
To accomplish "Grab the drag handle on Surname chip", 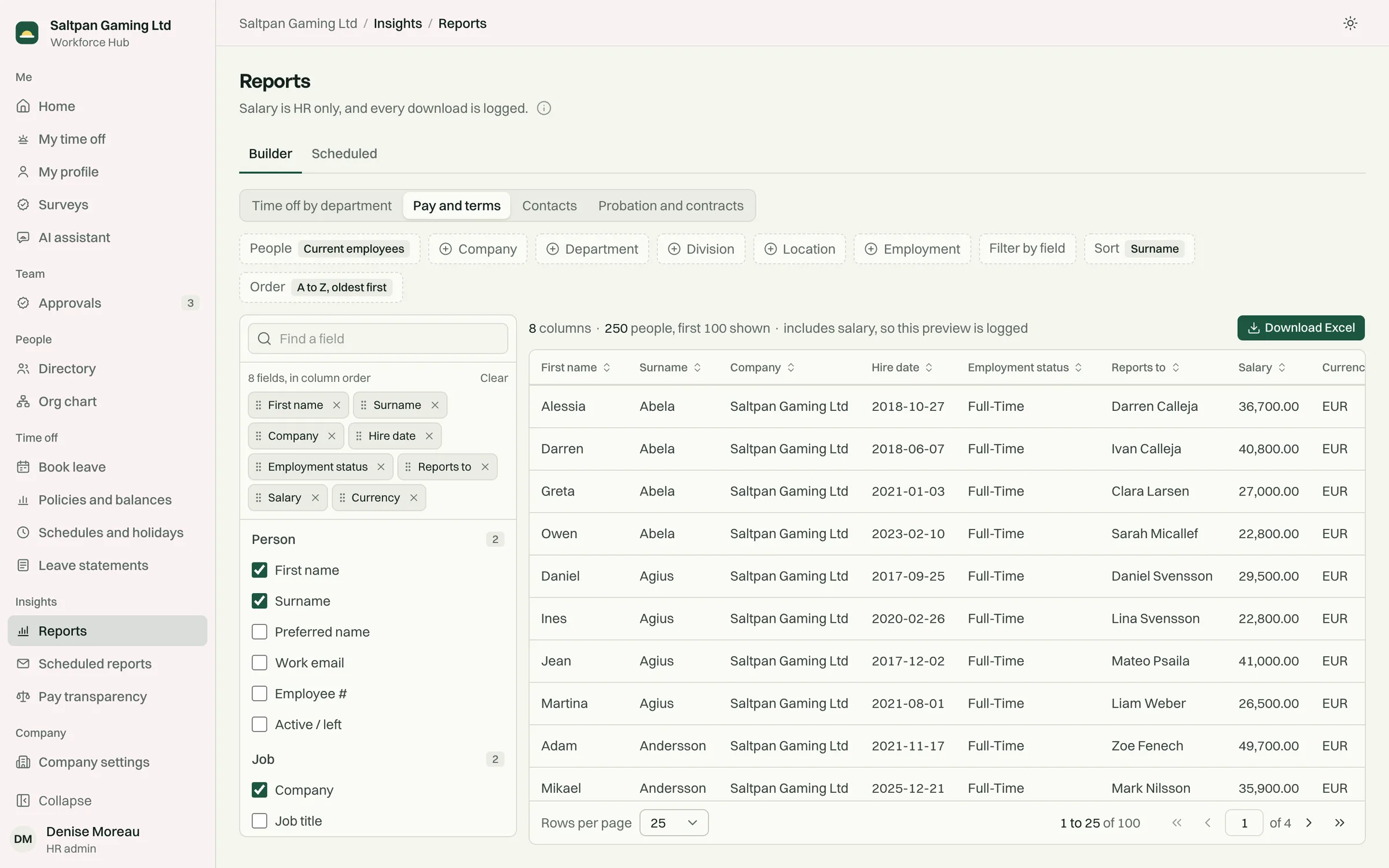I will pos(363,405).
